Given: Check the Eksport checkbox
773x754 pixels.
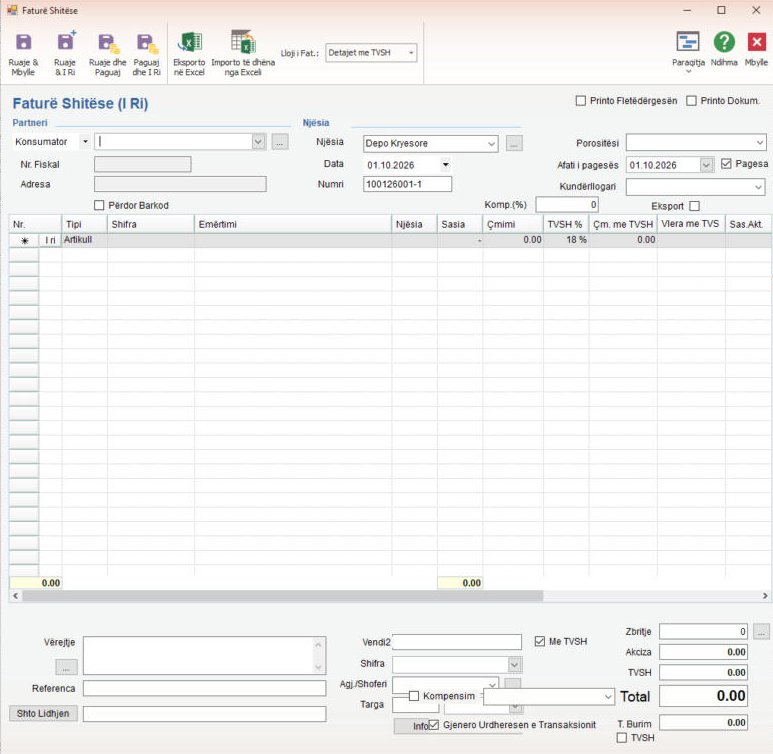Looking at the screenshot, I should 694,206.
